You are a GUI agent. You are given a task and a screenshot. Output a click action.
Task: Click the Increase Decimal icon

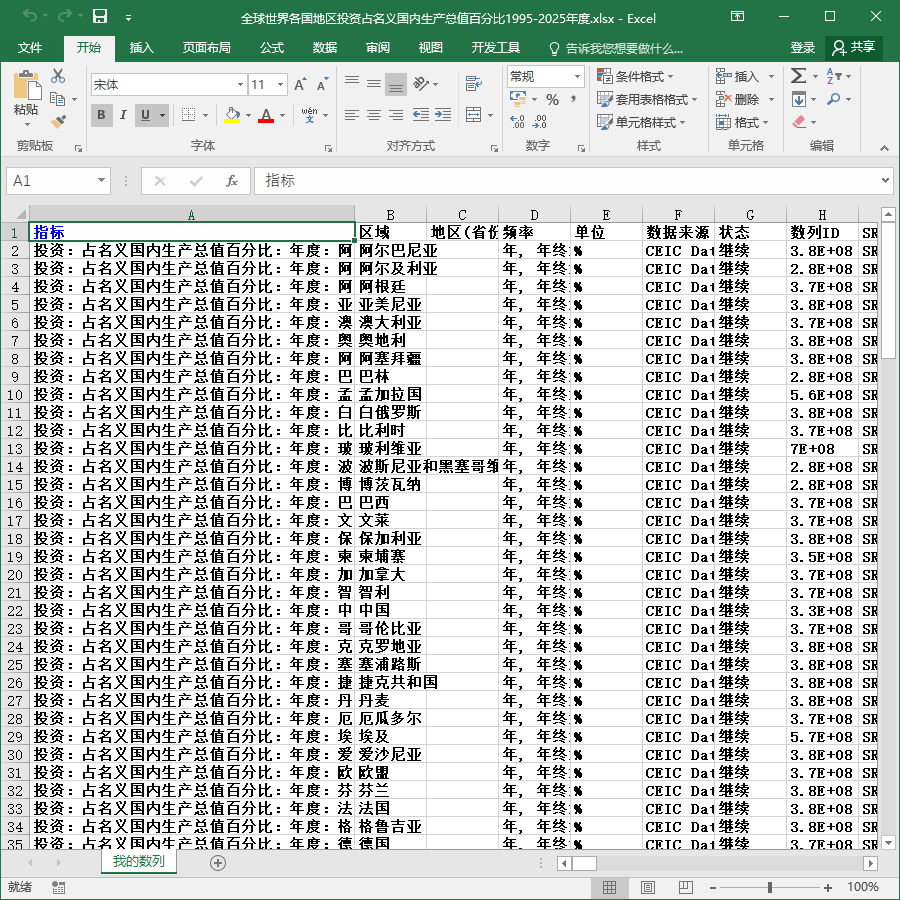(517, 121)
